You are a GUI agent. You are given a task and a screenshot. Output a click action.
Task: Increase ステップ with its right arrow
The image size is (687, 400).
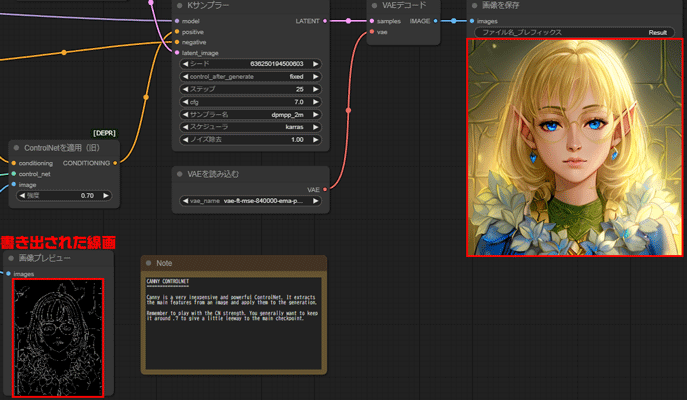click(315, 89)
